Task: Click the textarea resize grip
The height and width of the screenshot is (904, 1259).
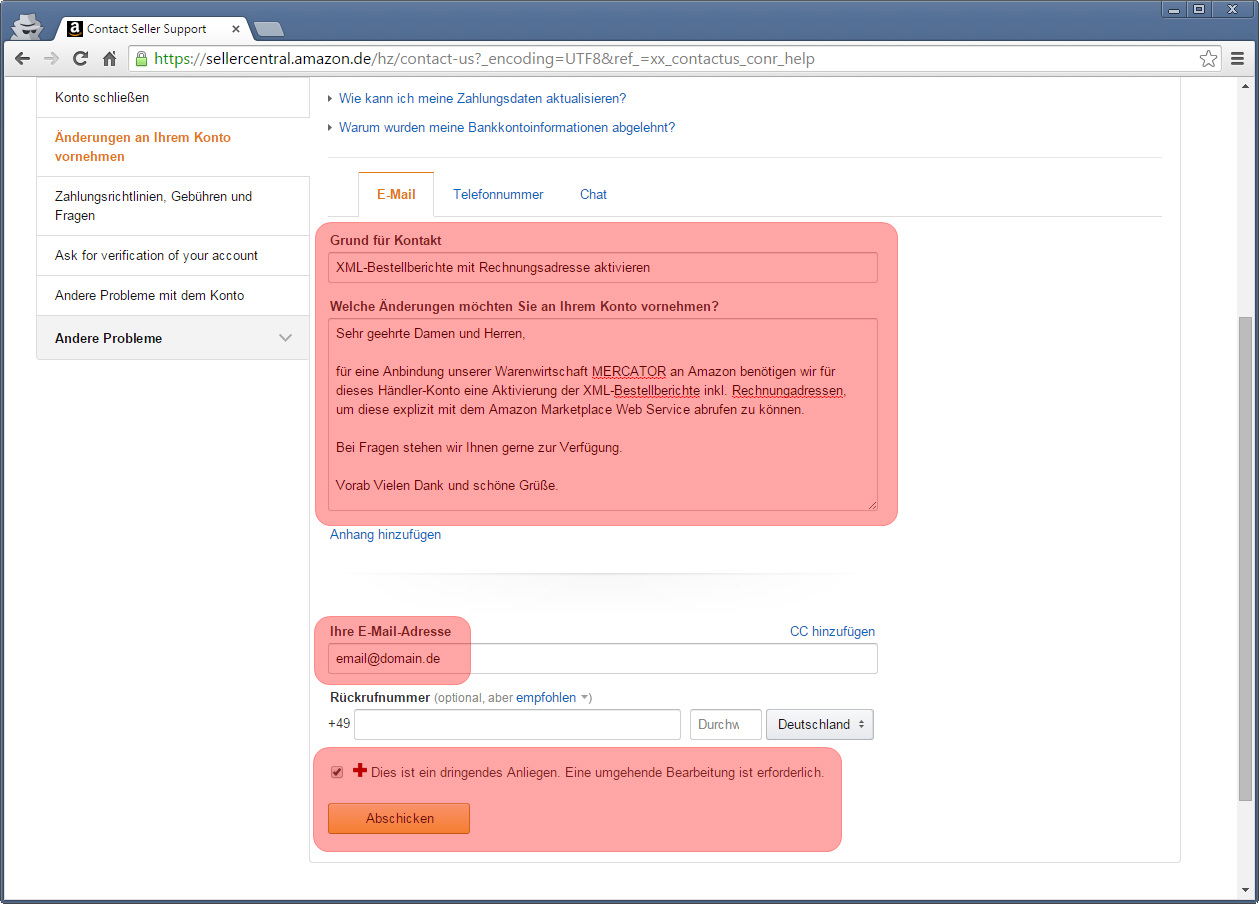Action: [x=872, y=505]
